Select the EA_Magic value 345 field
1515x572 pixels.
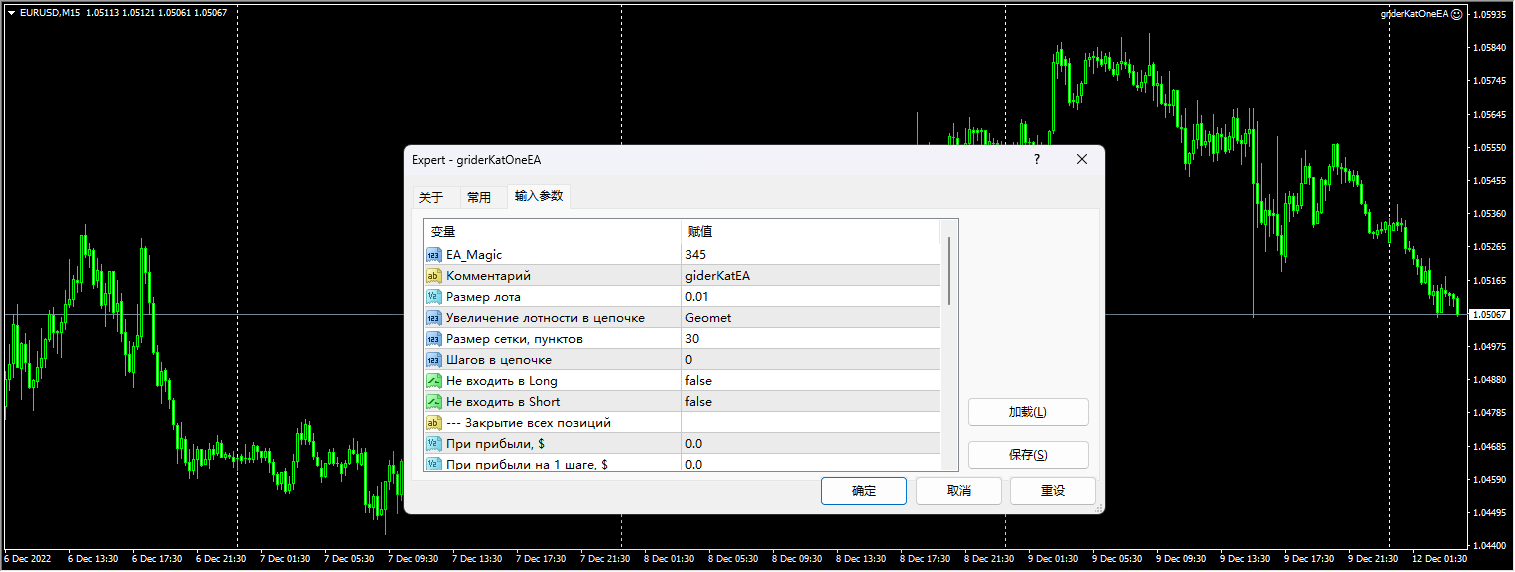pos(810,255)
